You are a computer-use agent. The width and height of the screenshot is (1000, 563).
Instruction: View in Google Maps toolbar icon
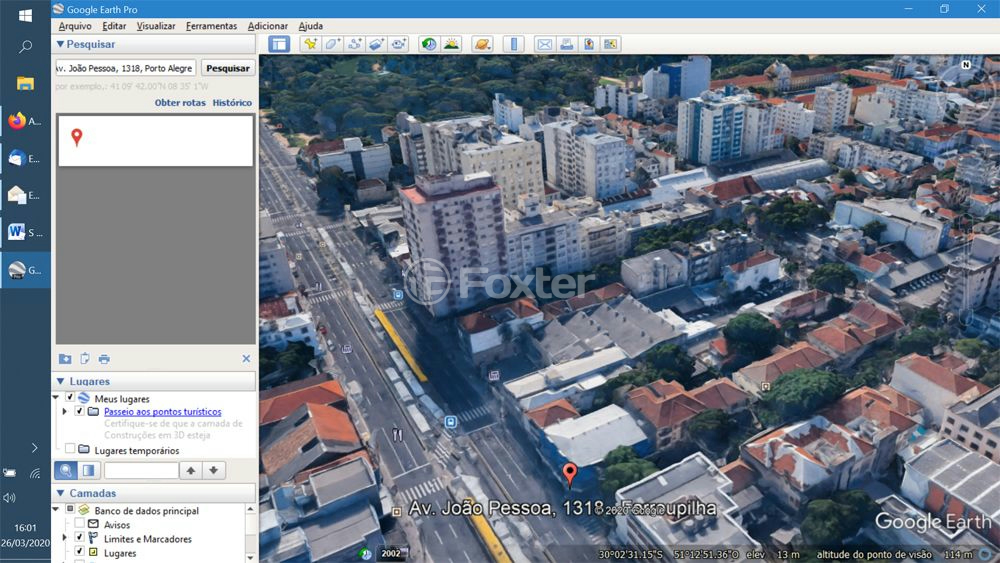[610, 44]
